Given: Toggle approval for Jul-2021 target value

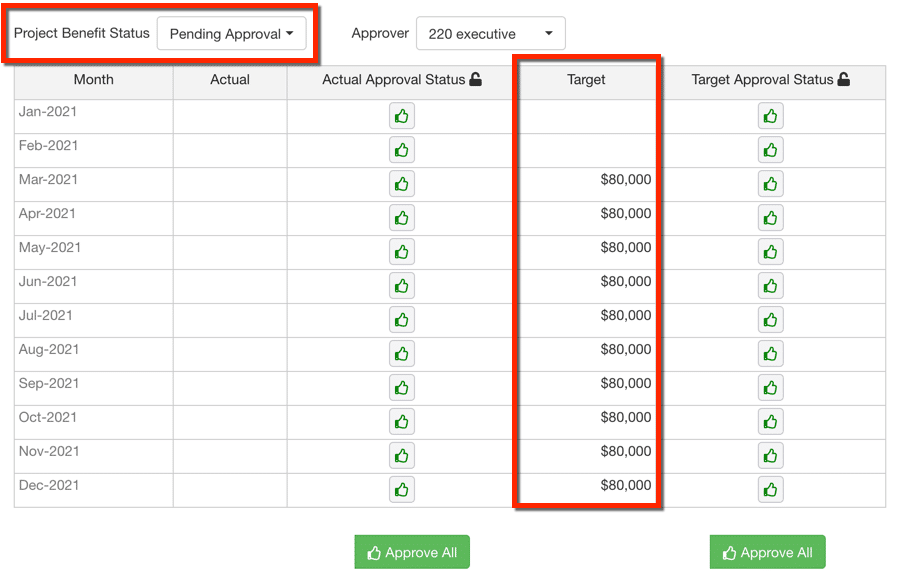Looking at the screenshot, I should click(x=771, y=320).
